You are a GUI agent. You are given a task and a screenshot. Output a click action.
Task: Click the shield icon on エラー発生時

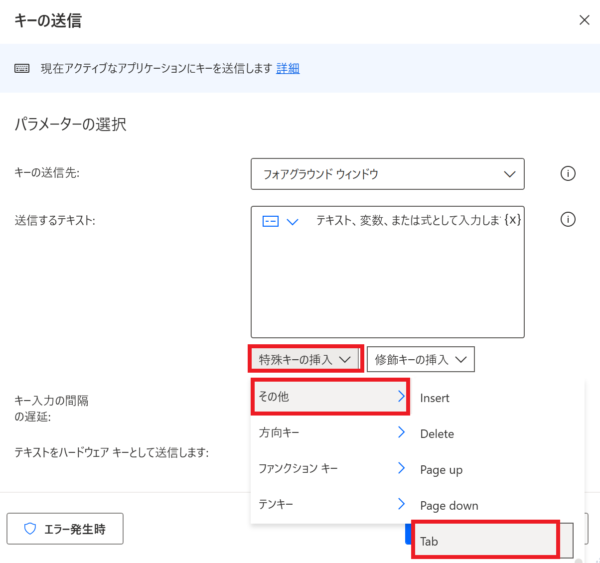click(x=30, y=529)
